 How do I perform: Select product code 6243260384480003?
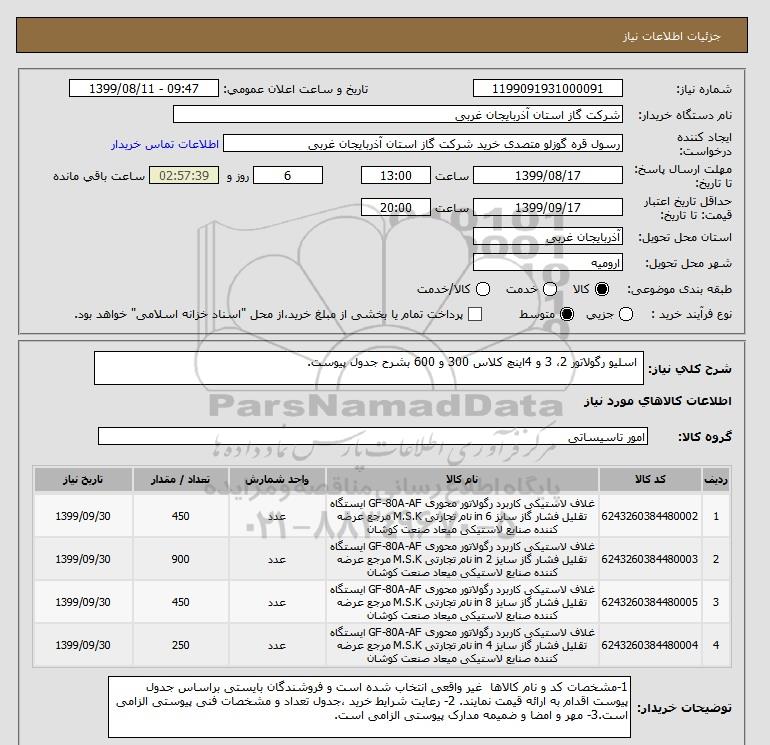click(650, 559)
